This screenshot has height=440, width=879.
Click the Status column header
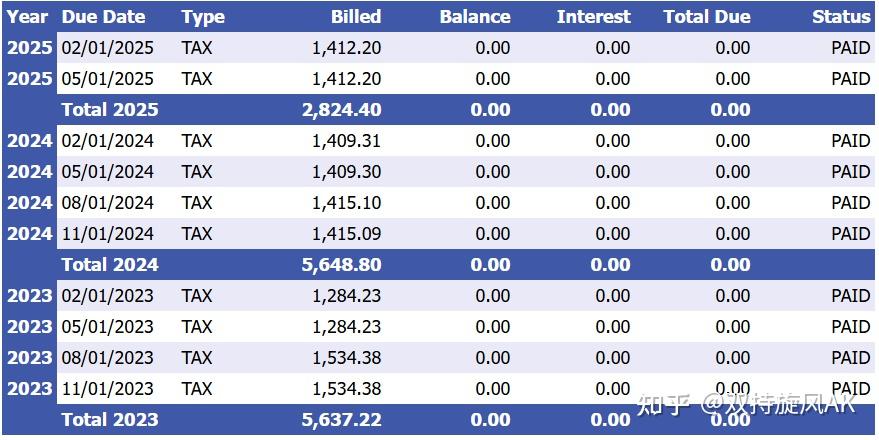(841, 17)
